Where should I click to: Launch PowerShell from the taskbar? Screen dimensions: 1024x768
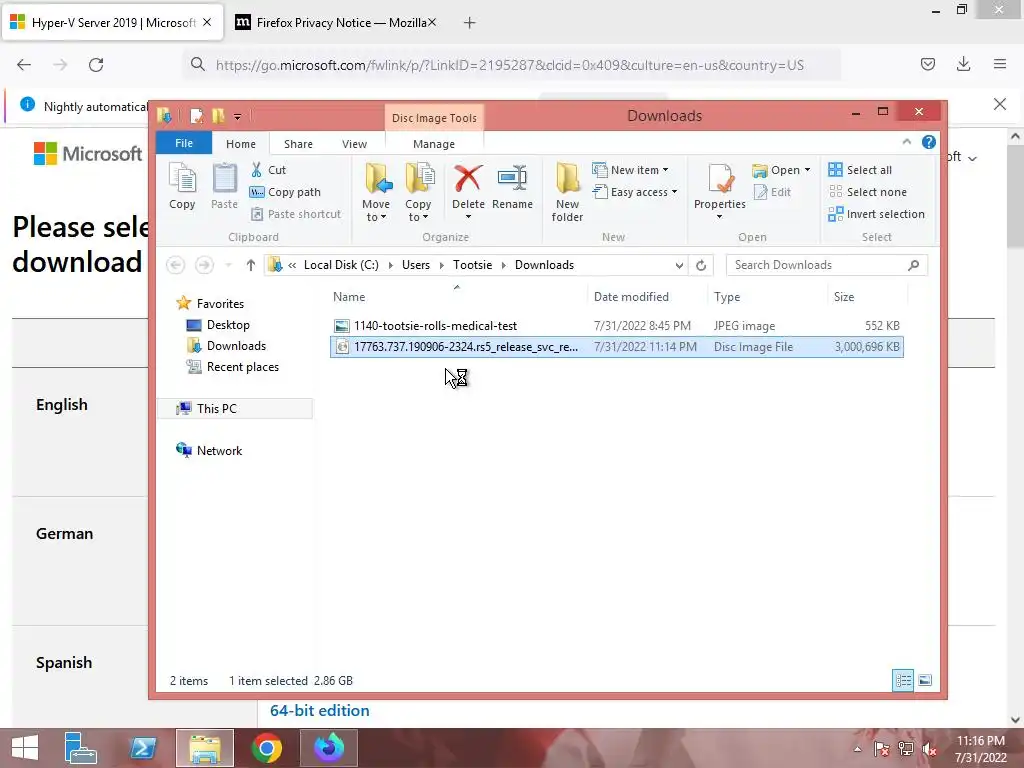point(143,748)
